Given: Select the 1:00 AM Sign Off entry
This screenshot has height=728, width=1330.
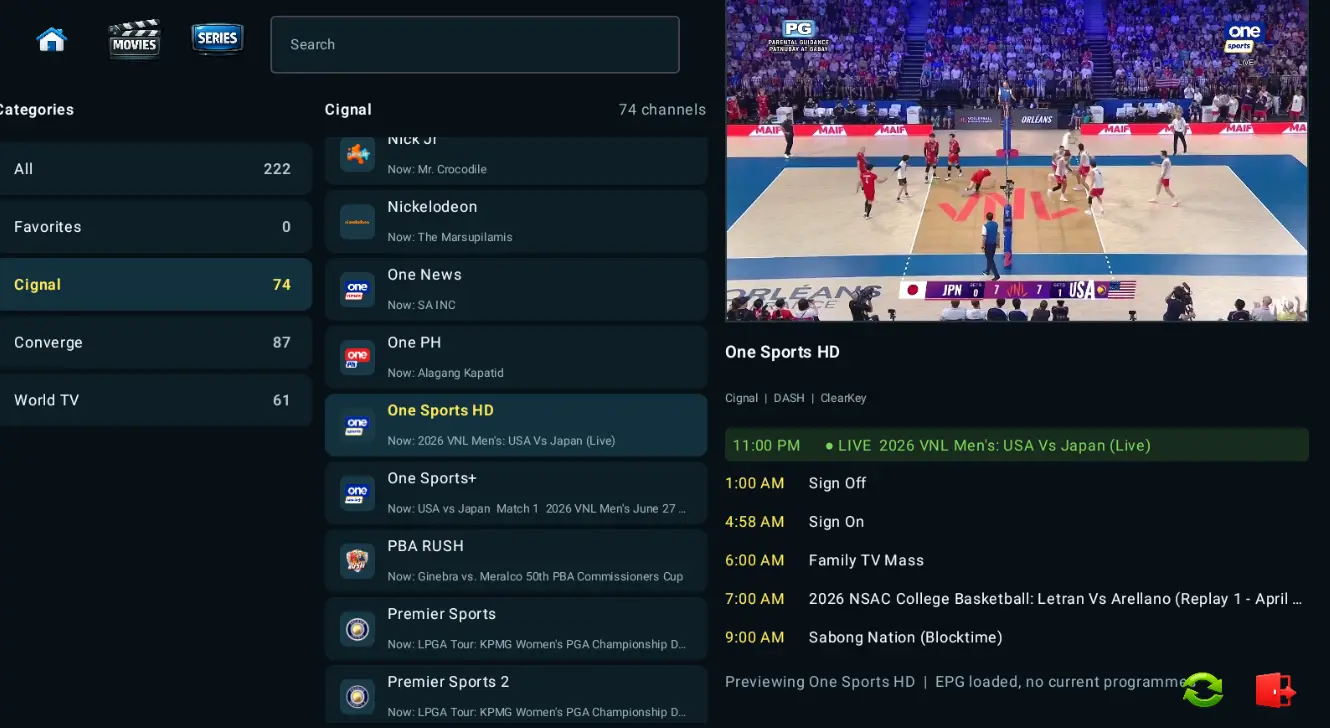Looking at the screenshot, I should (x=1016, y=483).
